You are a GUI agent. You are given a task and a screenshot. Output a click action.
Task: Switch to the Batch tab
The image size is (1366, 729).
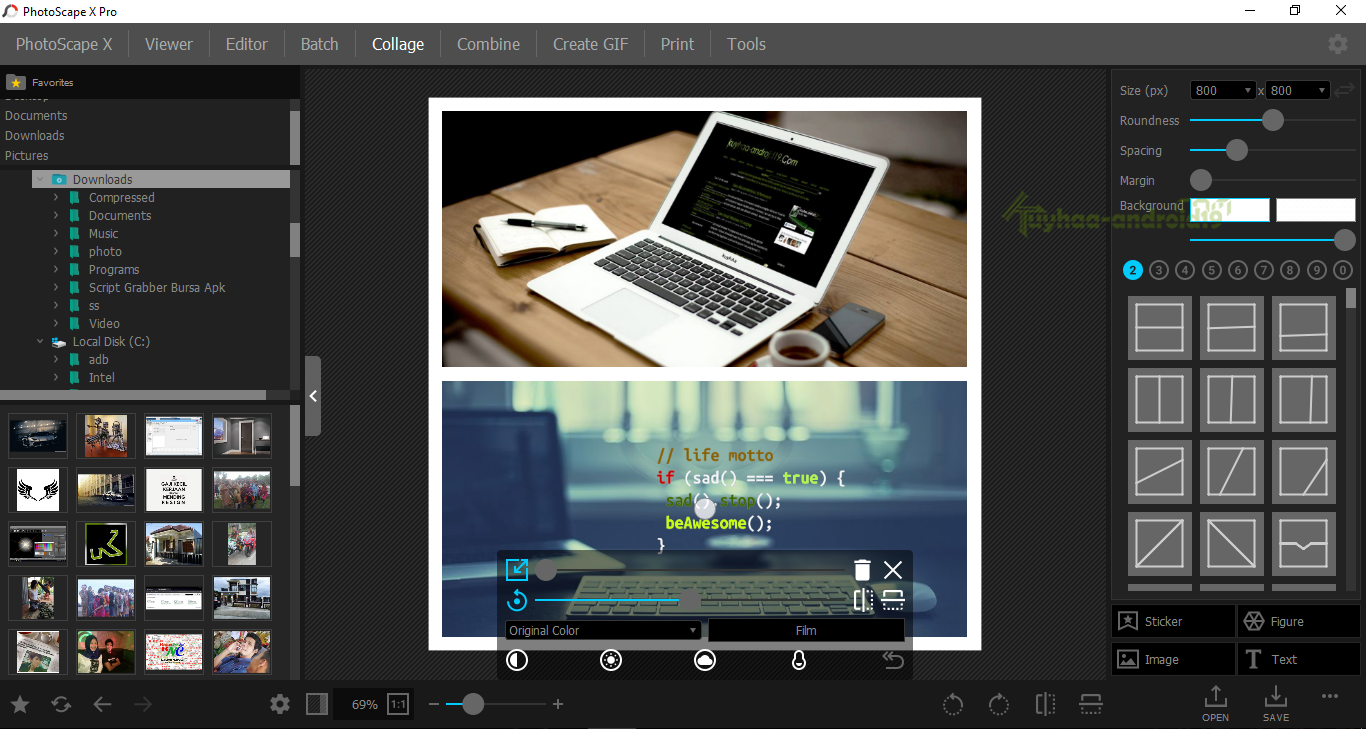pos(320,44)
